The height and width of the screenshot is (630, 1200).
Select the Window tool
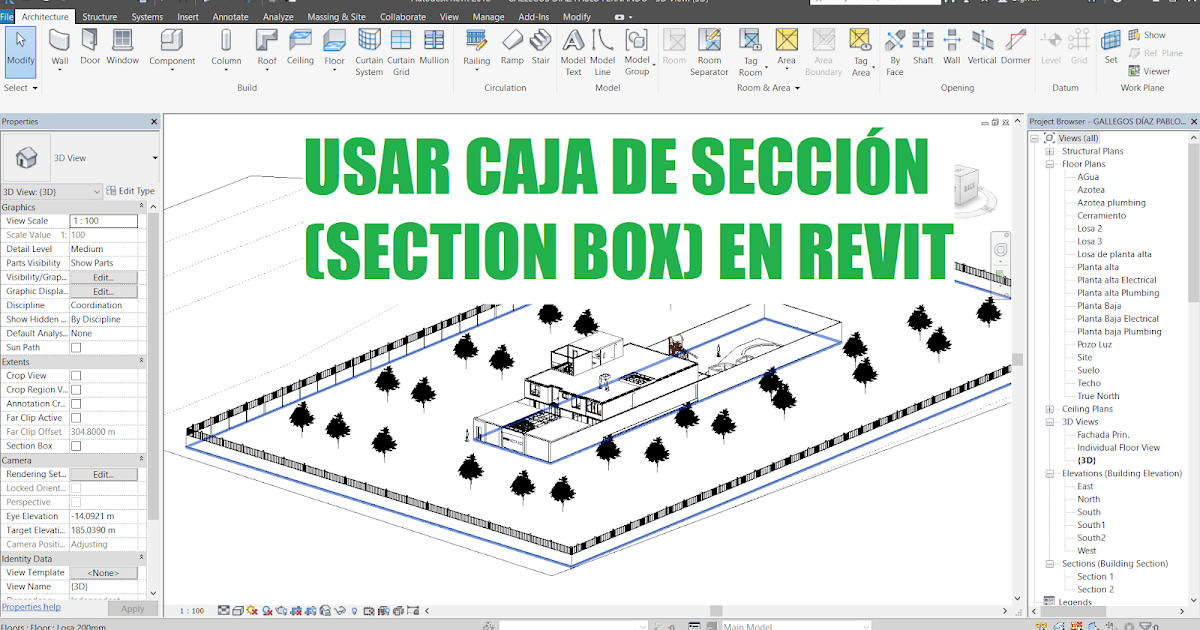(x=122, y=50)
